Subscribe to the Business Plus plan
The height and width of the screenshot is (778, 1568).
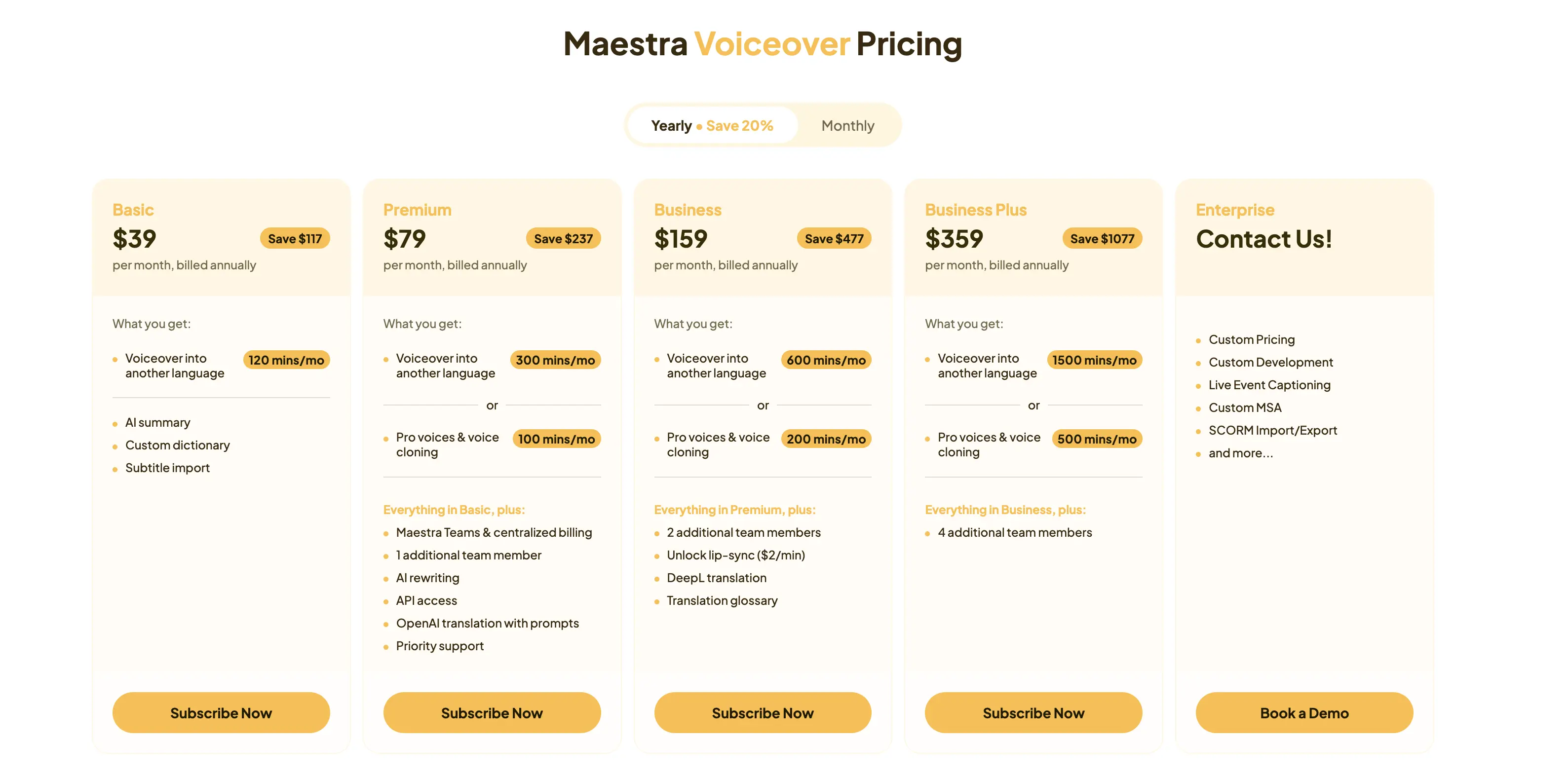[1033, 712]
